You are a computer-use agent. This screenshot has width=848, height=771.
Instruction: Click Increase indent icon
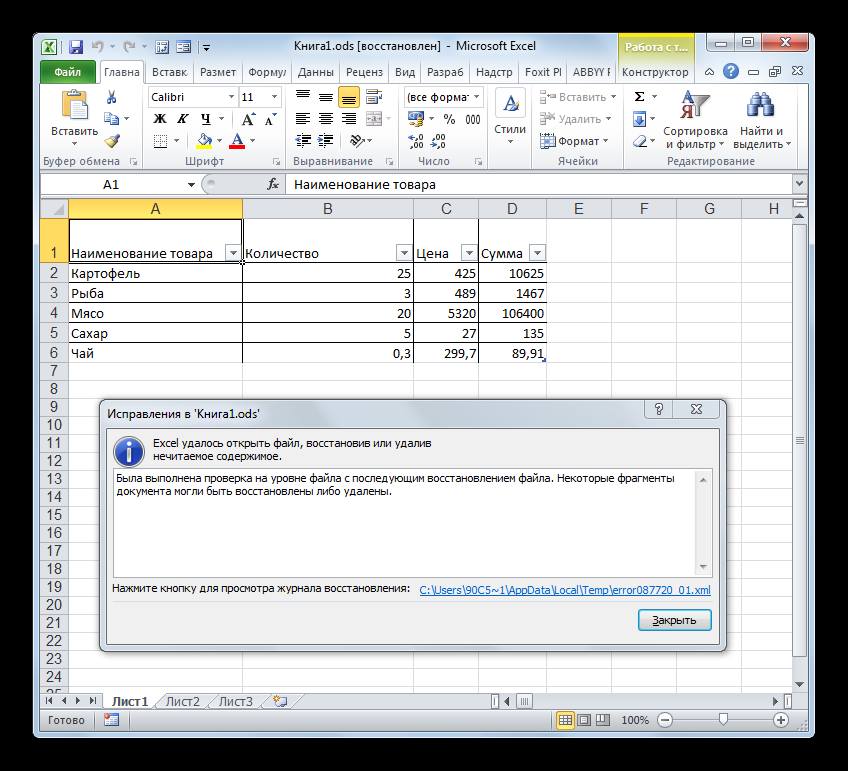click(326, 141)
